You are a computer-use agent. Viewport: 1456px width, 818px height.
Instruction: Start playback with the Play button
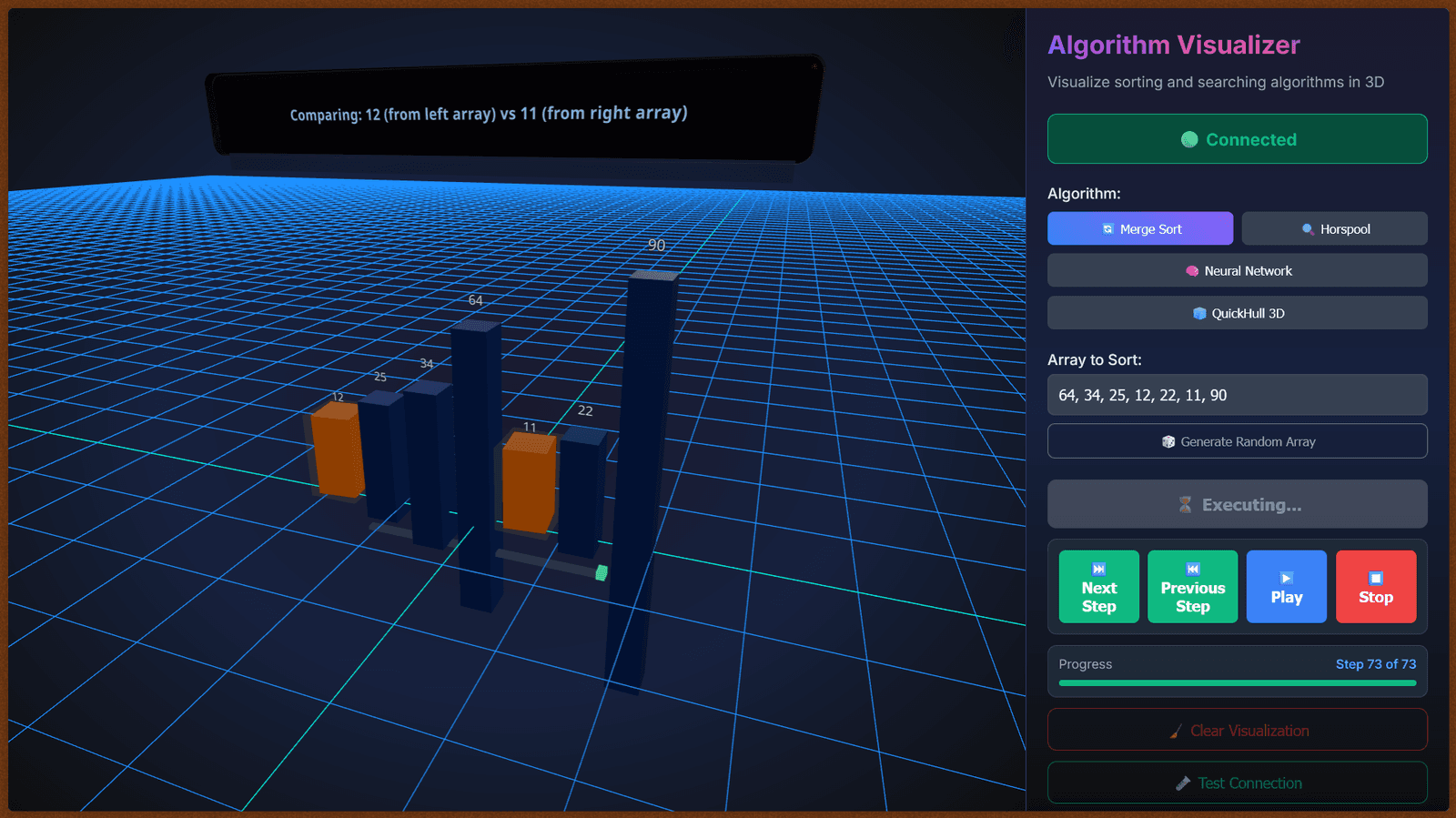(1287, 587)
